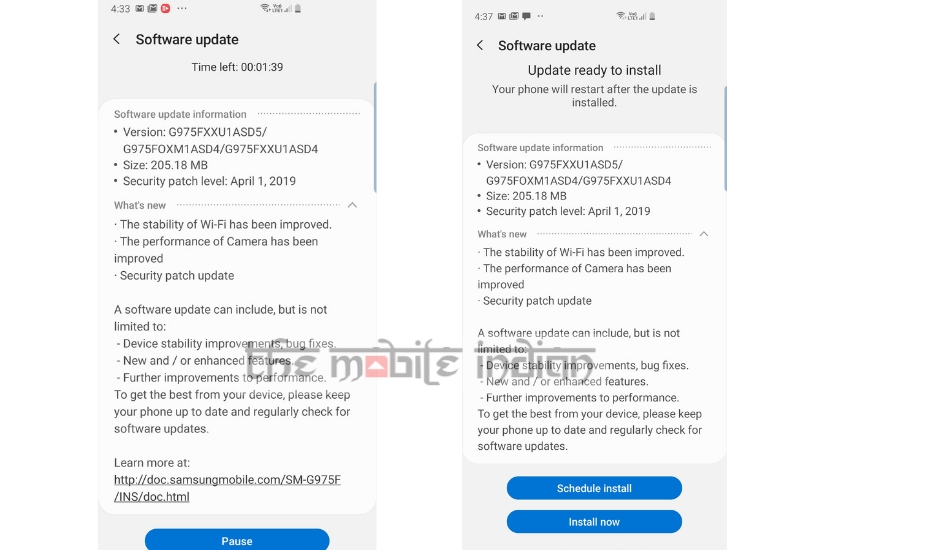The height and width of the screenshot is (550, 950).
Task: Tap the Time left 00:01:39 download status
Action: pos(237,67)
